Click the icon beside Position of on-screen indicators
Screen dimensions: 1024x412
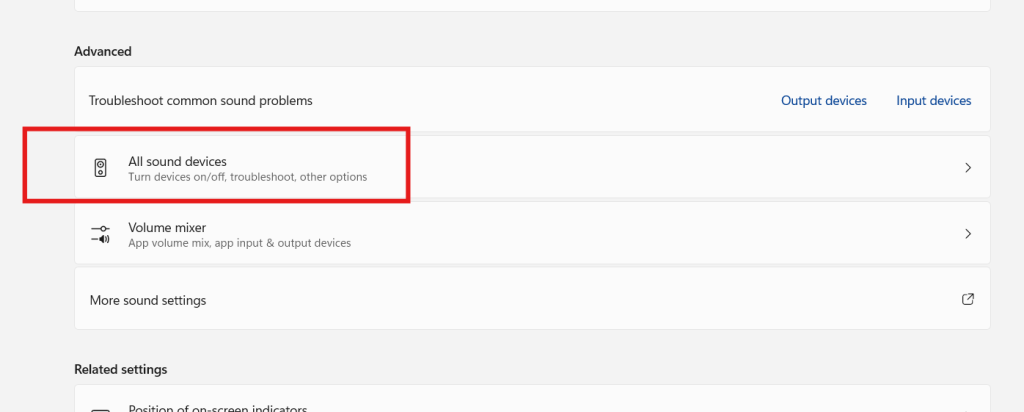(x=100, y=409)
